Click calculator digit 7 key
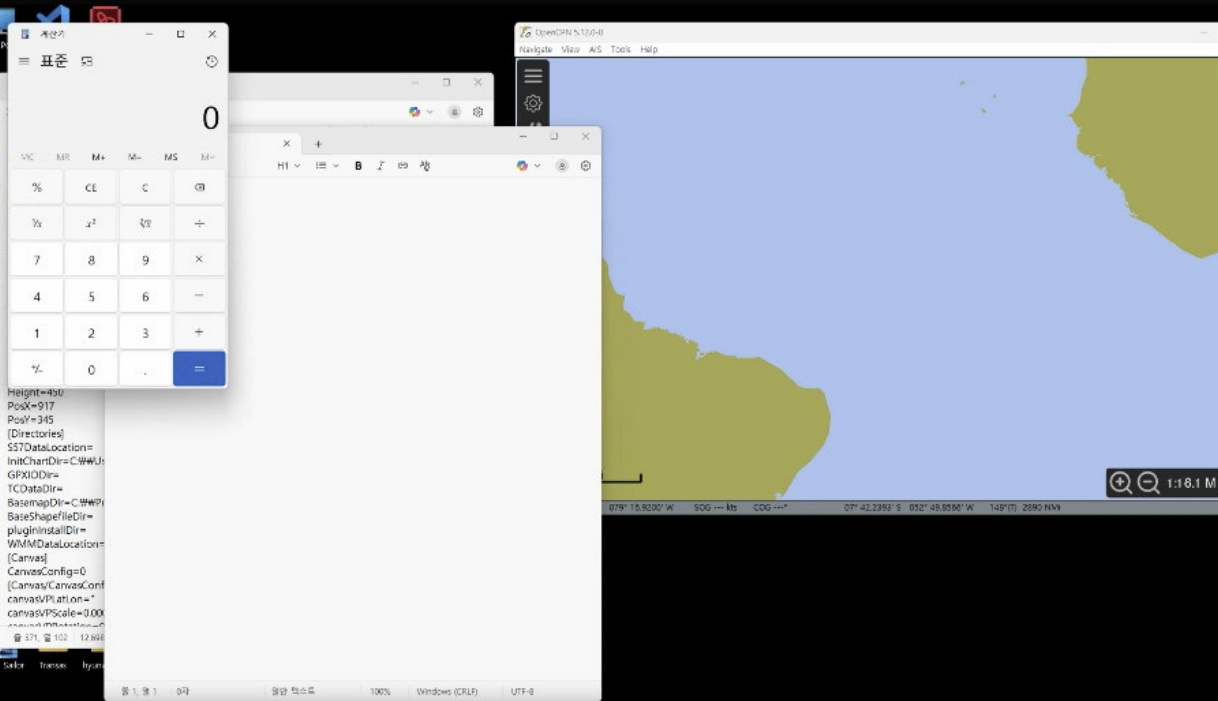 (37, 259)
